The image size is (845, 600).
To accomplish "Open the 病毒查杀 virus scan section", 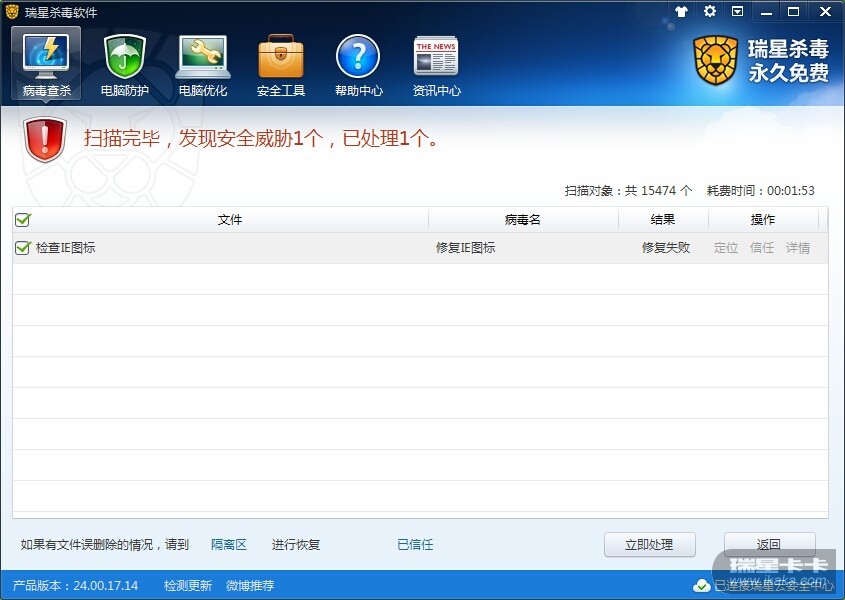I will [46, 64].
